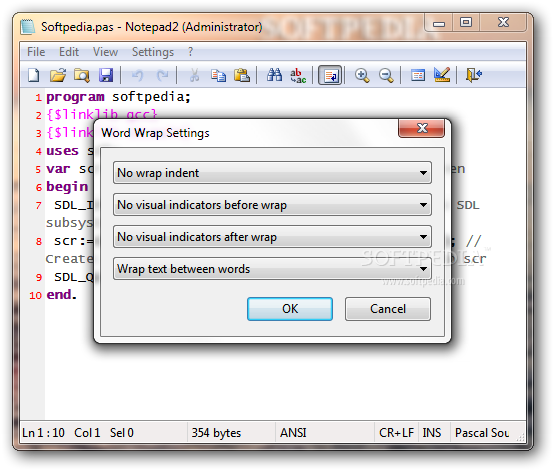Close the Notepad2 main window
554x471 pixels.
(x=503, y=23)
